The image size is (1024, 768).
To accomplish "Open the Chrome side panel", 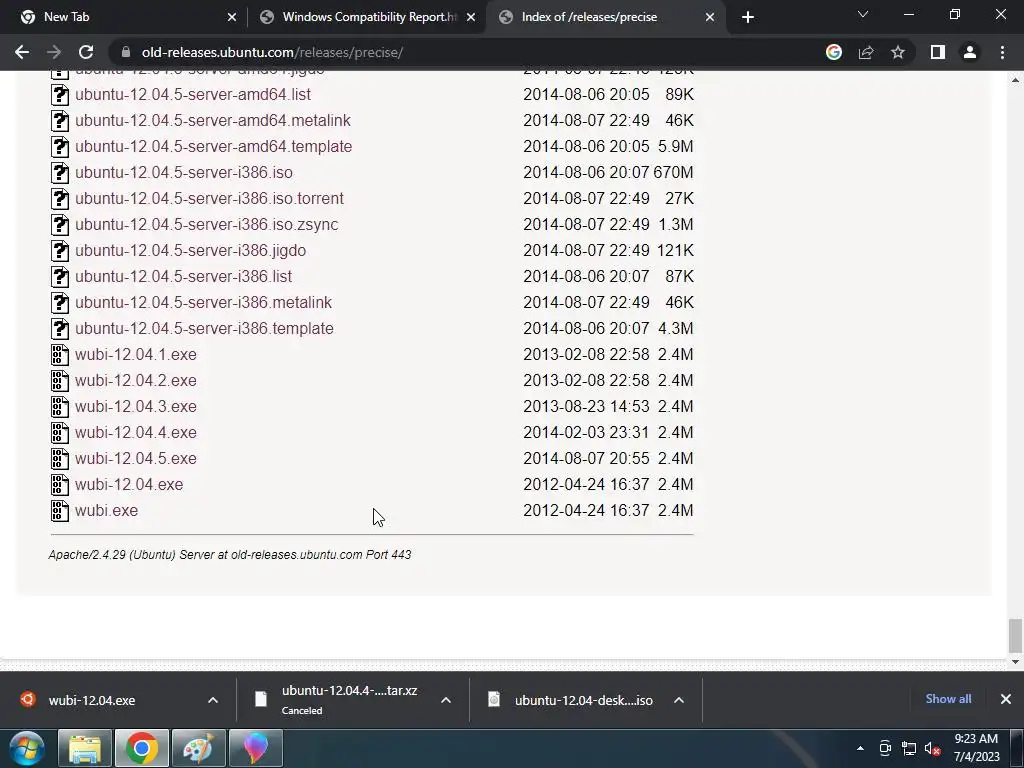I will 938,52.
